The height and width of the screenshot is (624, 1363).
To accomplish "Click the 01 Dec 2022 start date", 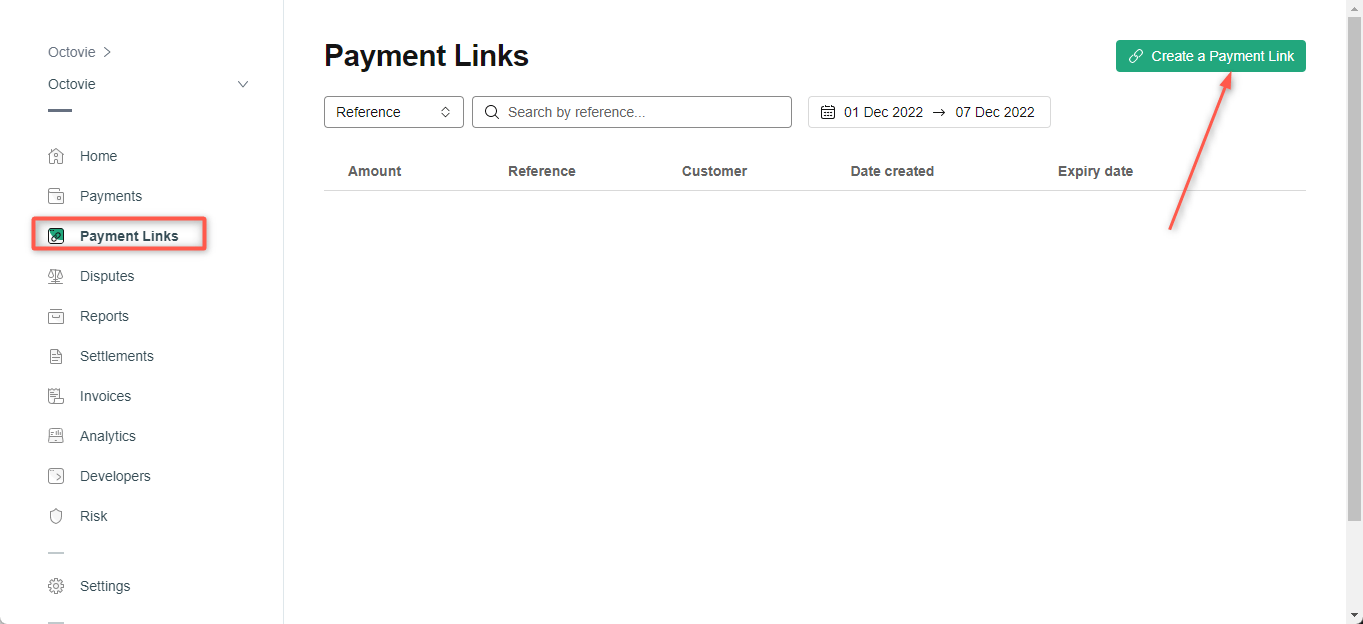I will click(x=884, y=112).
